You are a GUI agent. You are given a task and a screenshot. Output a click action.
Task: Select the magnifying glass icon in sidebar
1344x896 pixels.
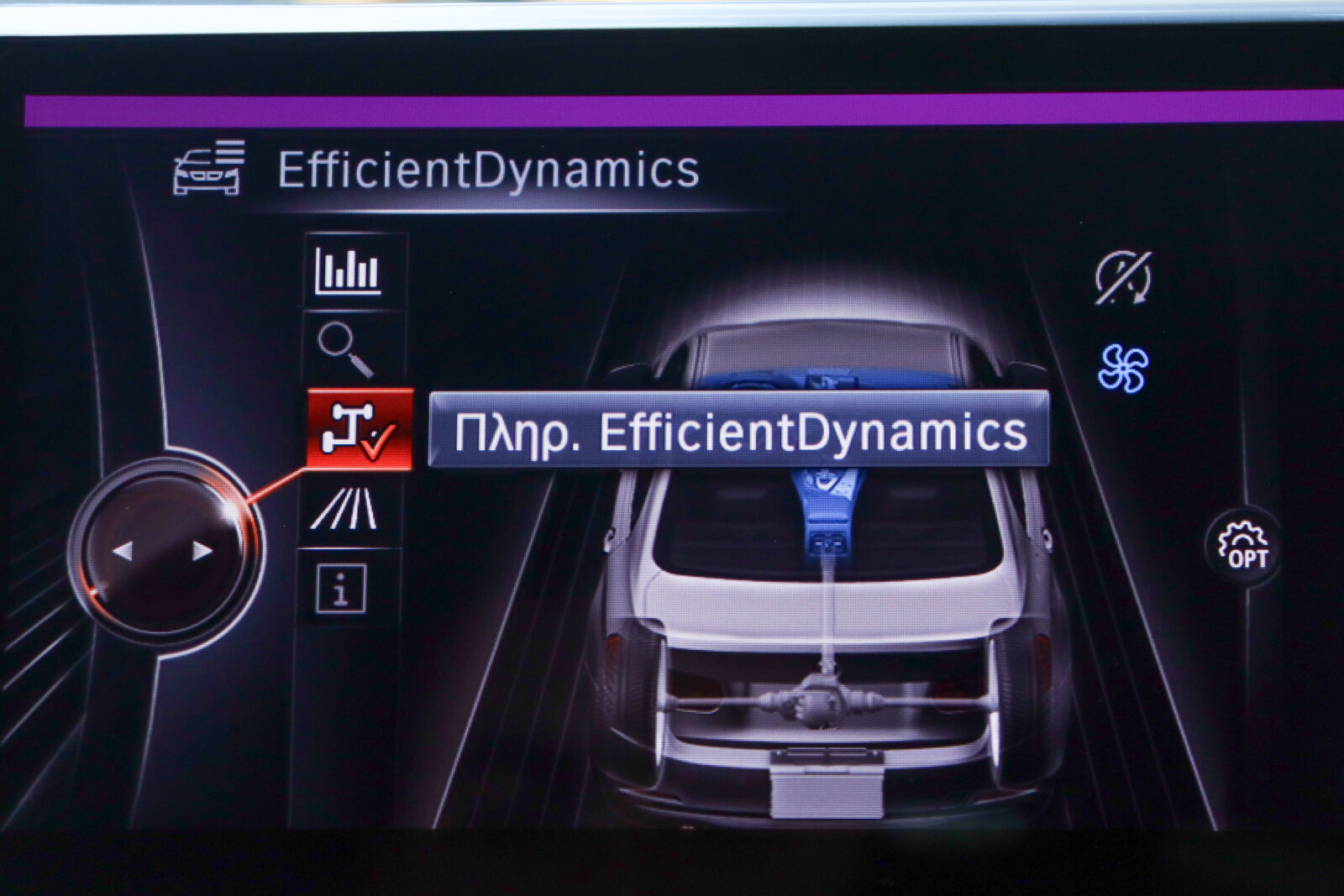click(345, 349)
